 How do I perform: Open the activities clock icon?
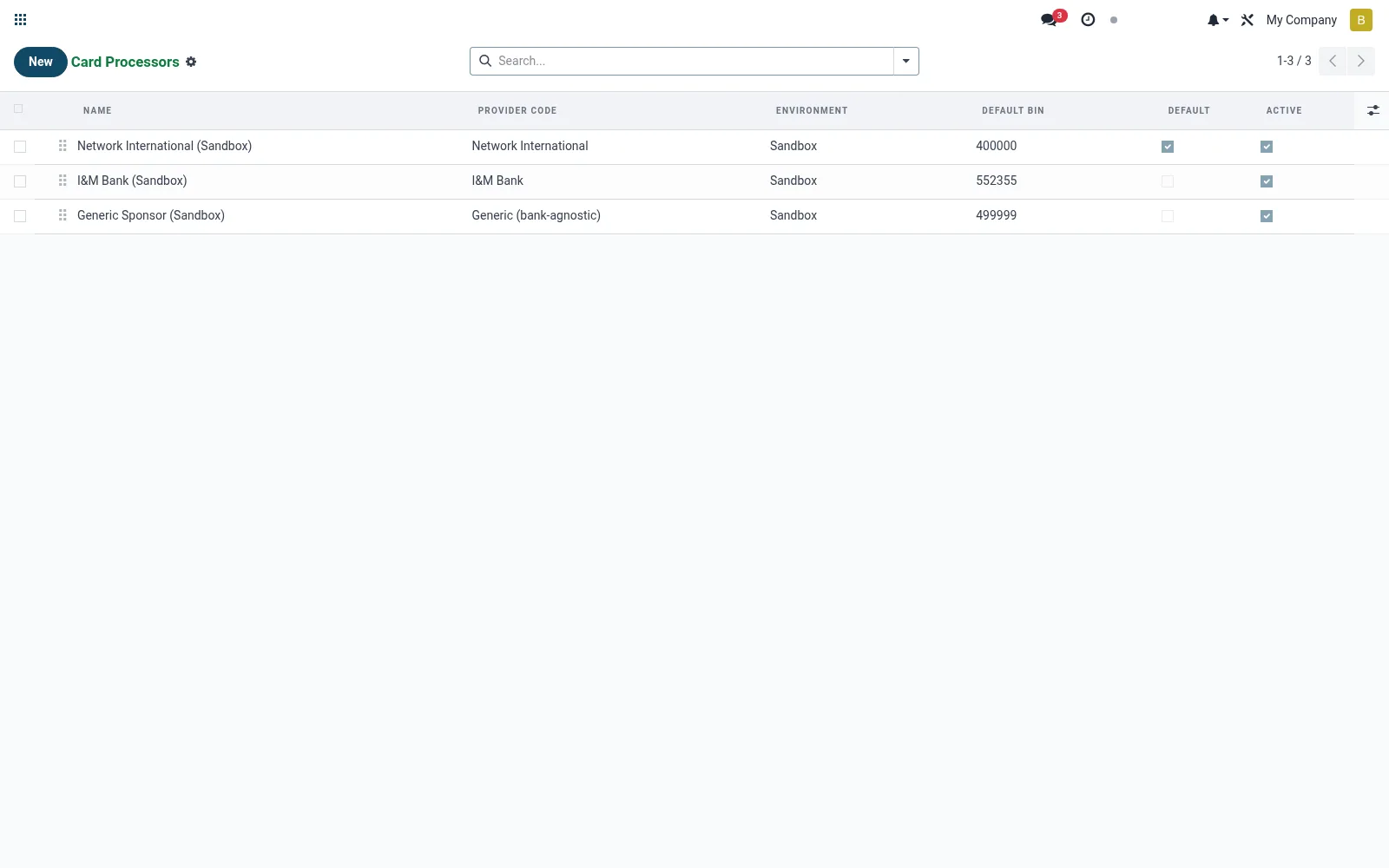click(x=1088, y=20)
